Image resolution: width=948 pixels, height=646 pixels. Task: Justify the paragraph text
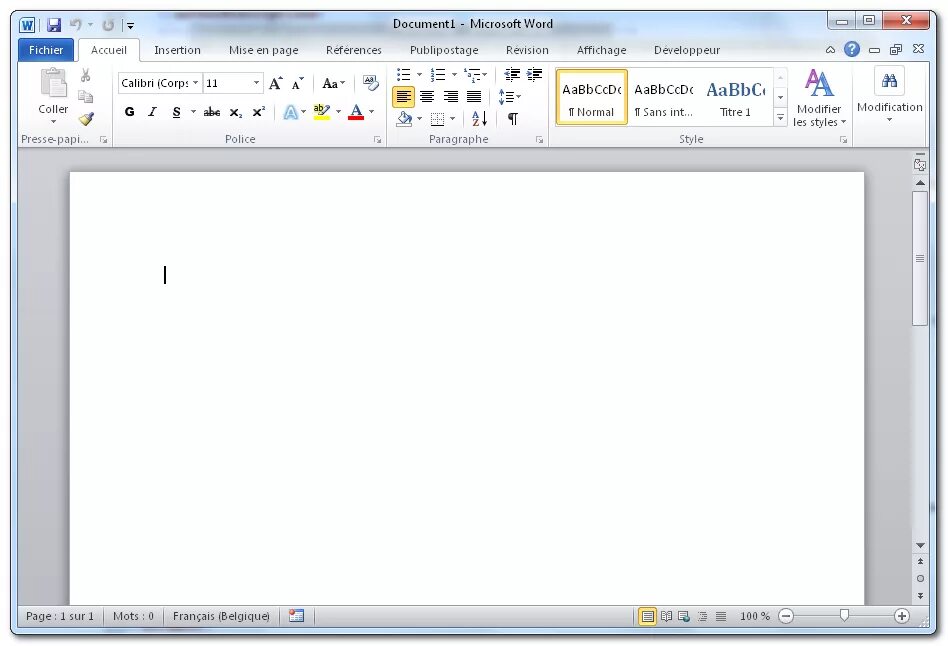(x=474, y=97)
